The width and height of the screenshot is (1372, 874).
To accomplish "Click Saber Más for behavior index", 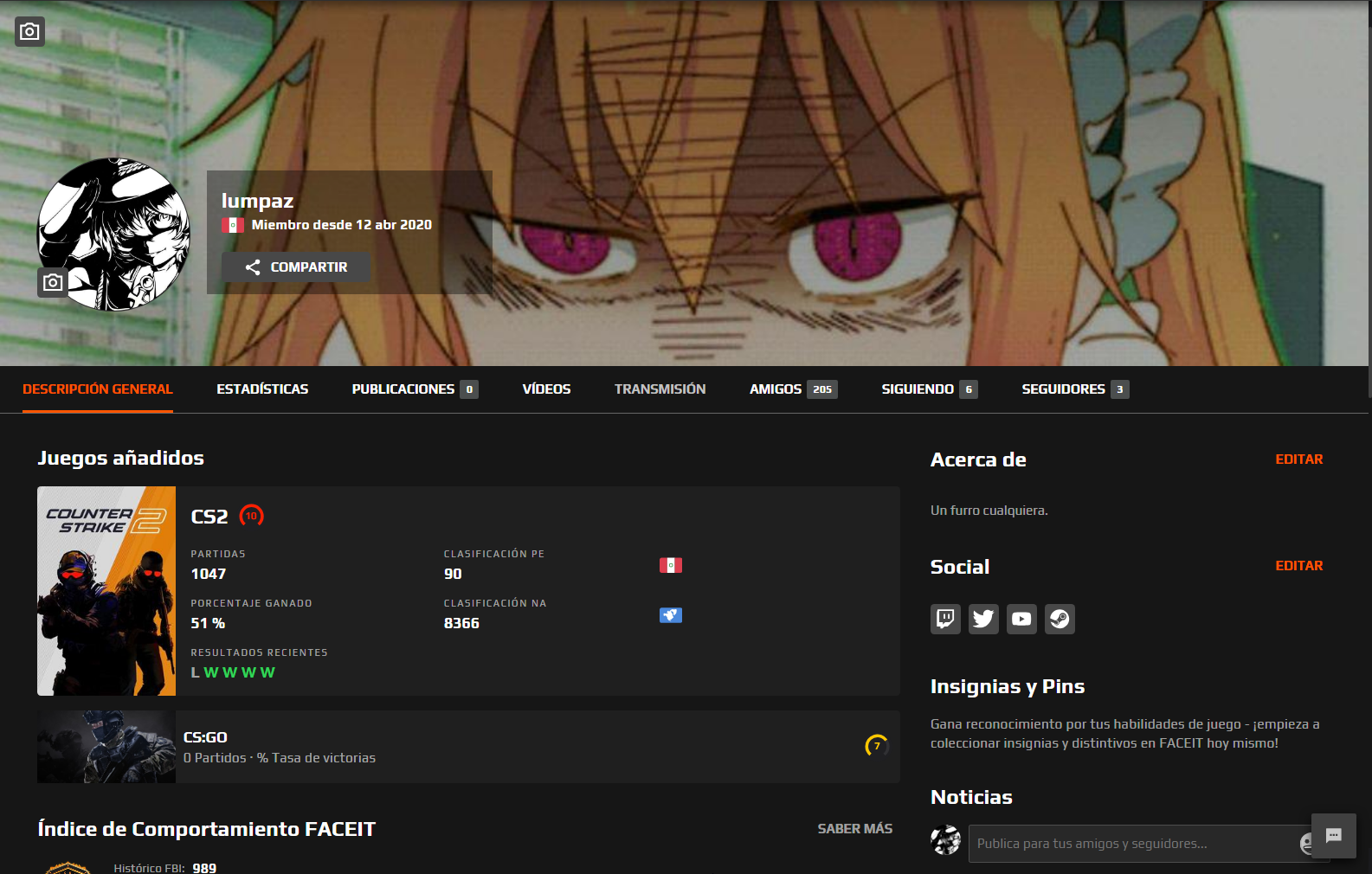I will tap(855, 829).
